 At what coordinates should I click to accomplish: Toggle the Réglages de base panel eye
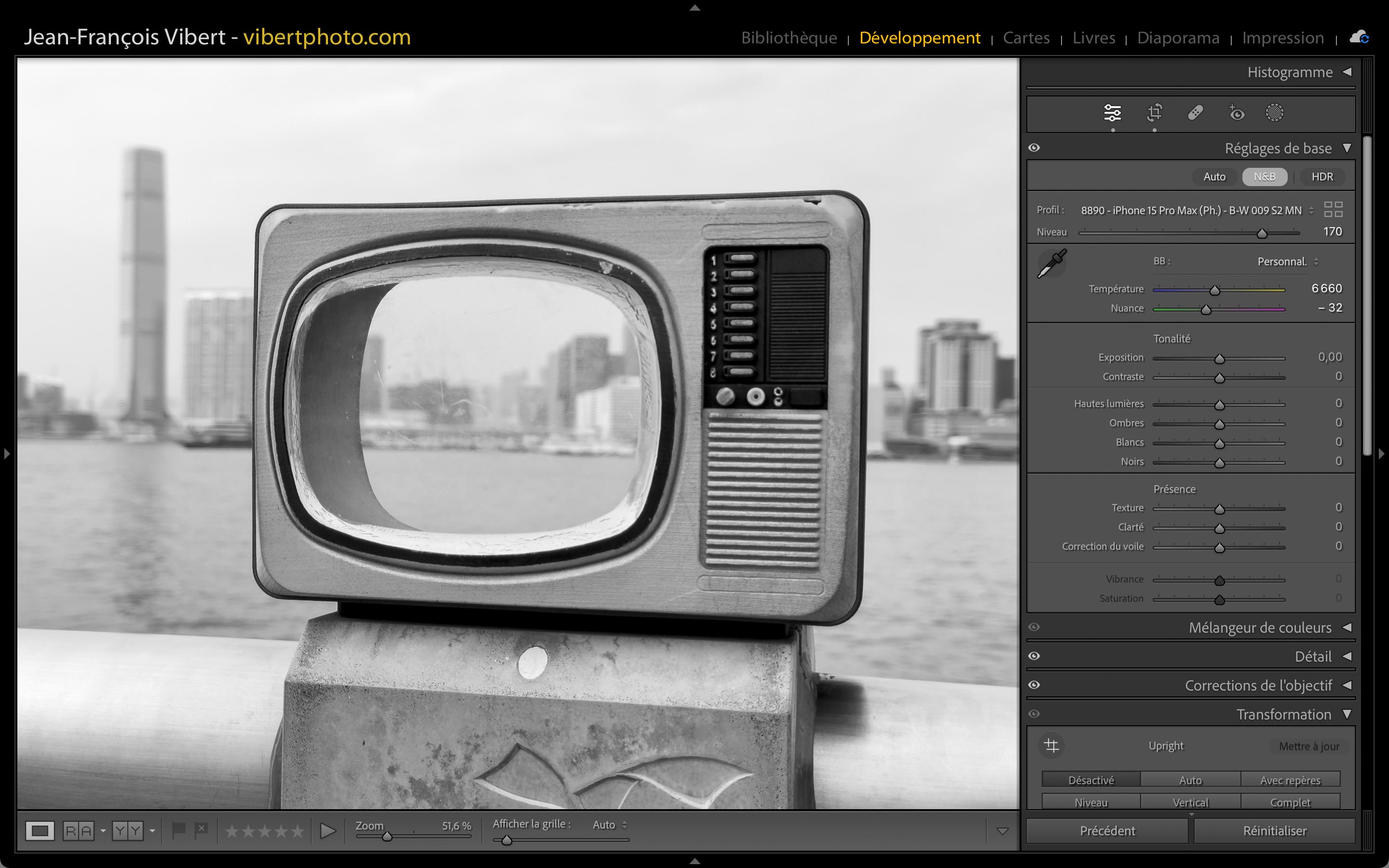[1035, 148]
